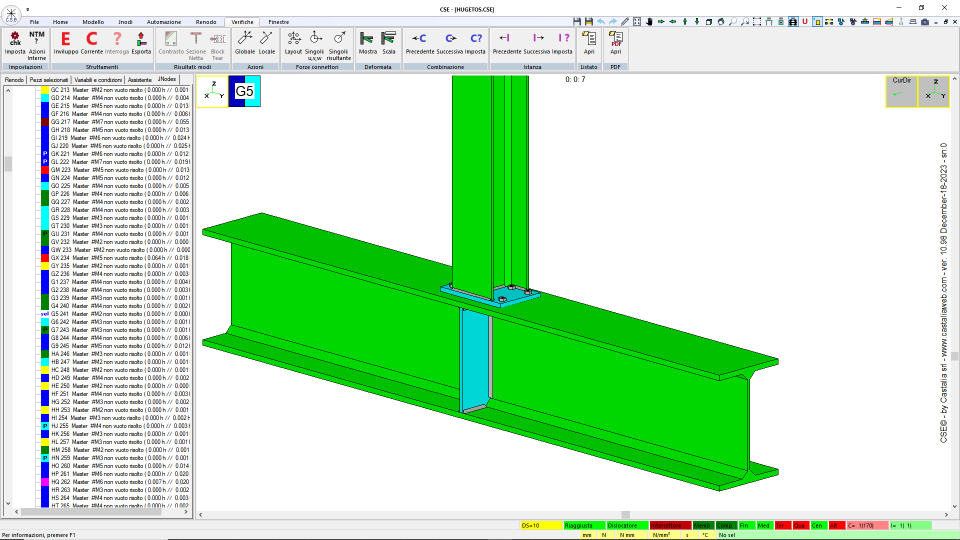Open the PDF Apri icon

615,43
